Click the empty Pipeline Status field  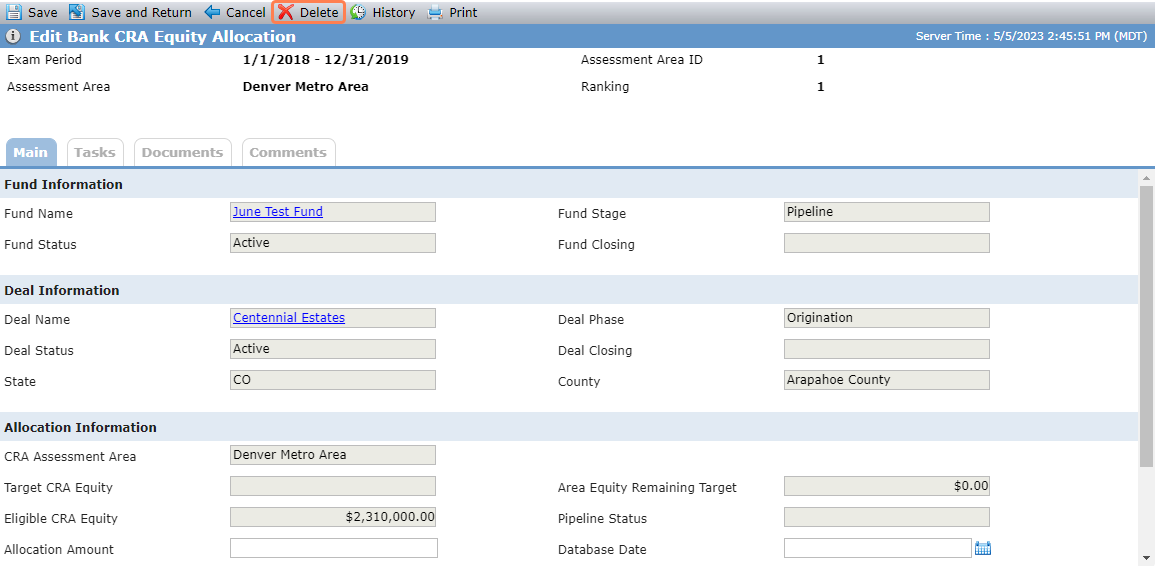coord(887,517)
